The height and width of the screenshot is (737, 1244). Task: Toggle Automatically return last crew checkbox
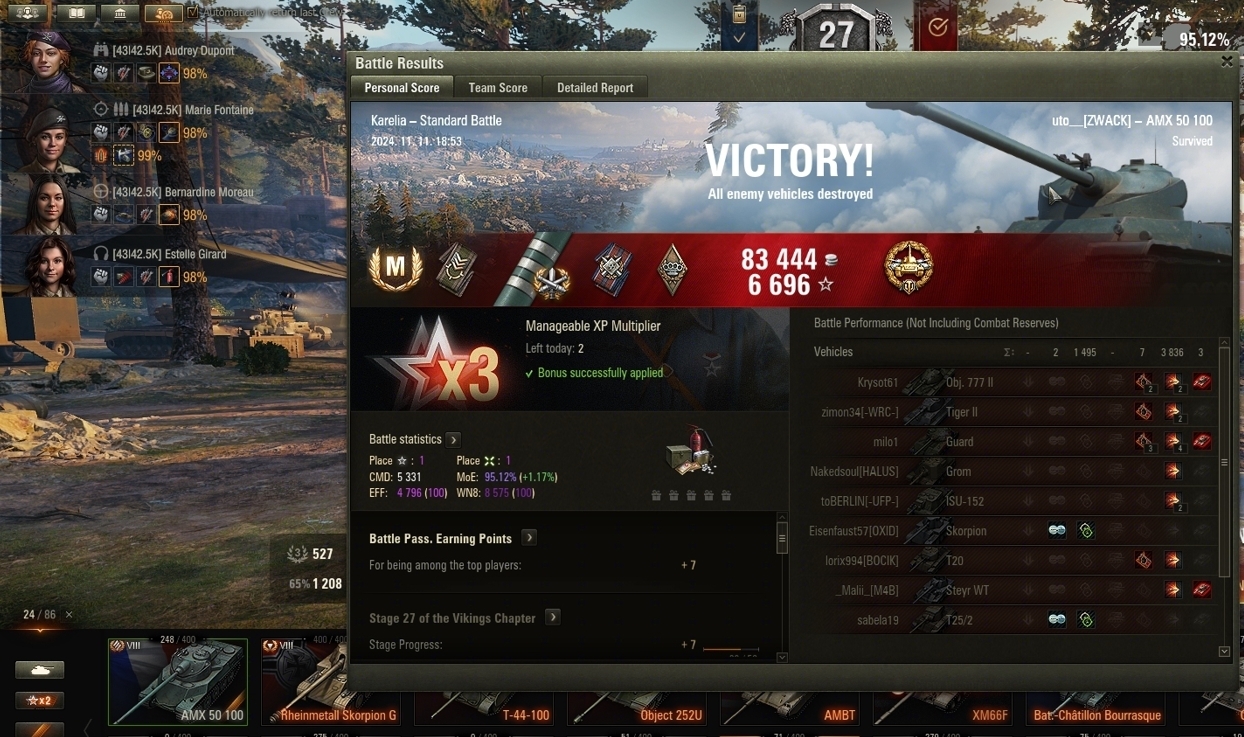193,13
